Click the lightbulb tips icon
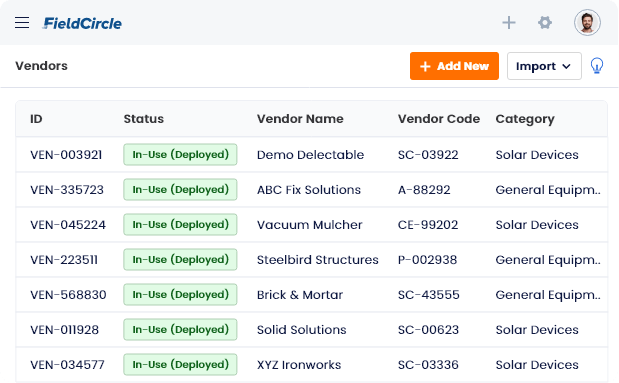The height and width of the screenshot is (383, 619). 596,66
